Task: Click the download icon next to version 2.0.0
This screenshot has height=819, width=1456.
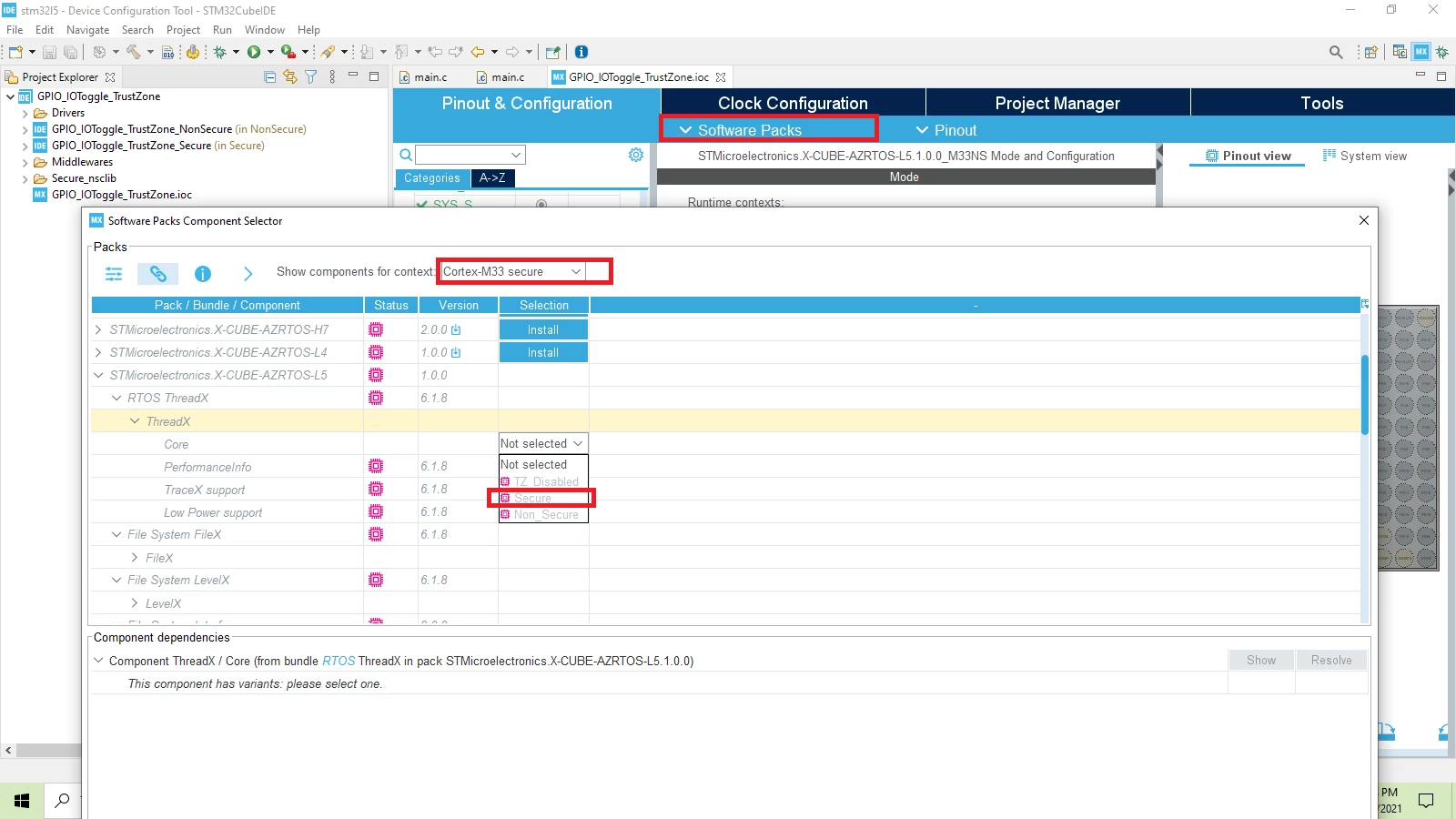Action: pyautogui.click(x=456, y=329)
